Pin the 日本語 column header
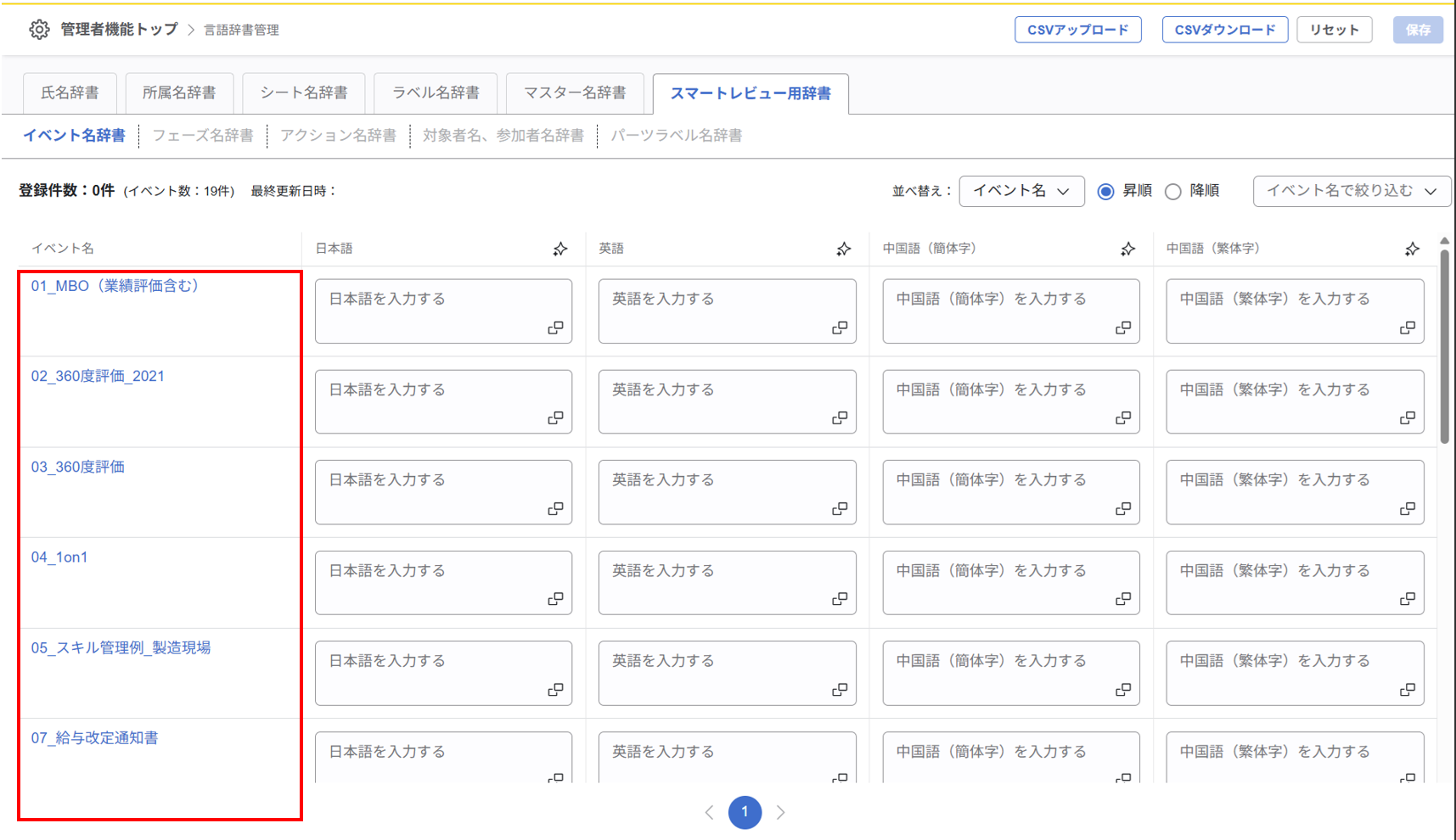Screen dimensions: 1456x840 pos(559,249)
